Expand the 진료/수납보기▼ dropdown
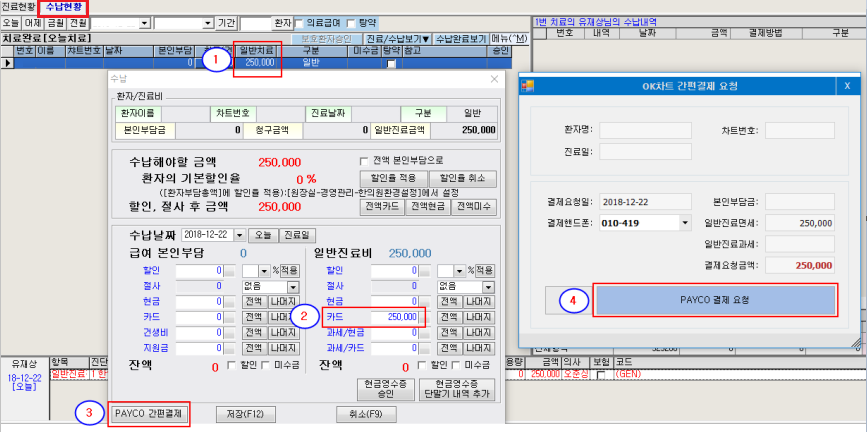 tap(398, 39)
